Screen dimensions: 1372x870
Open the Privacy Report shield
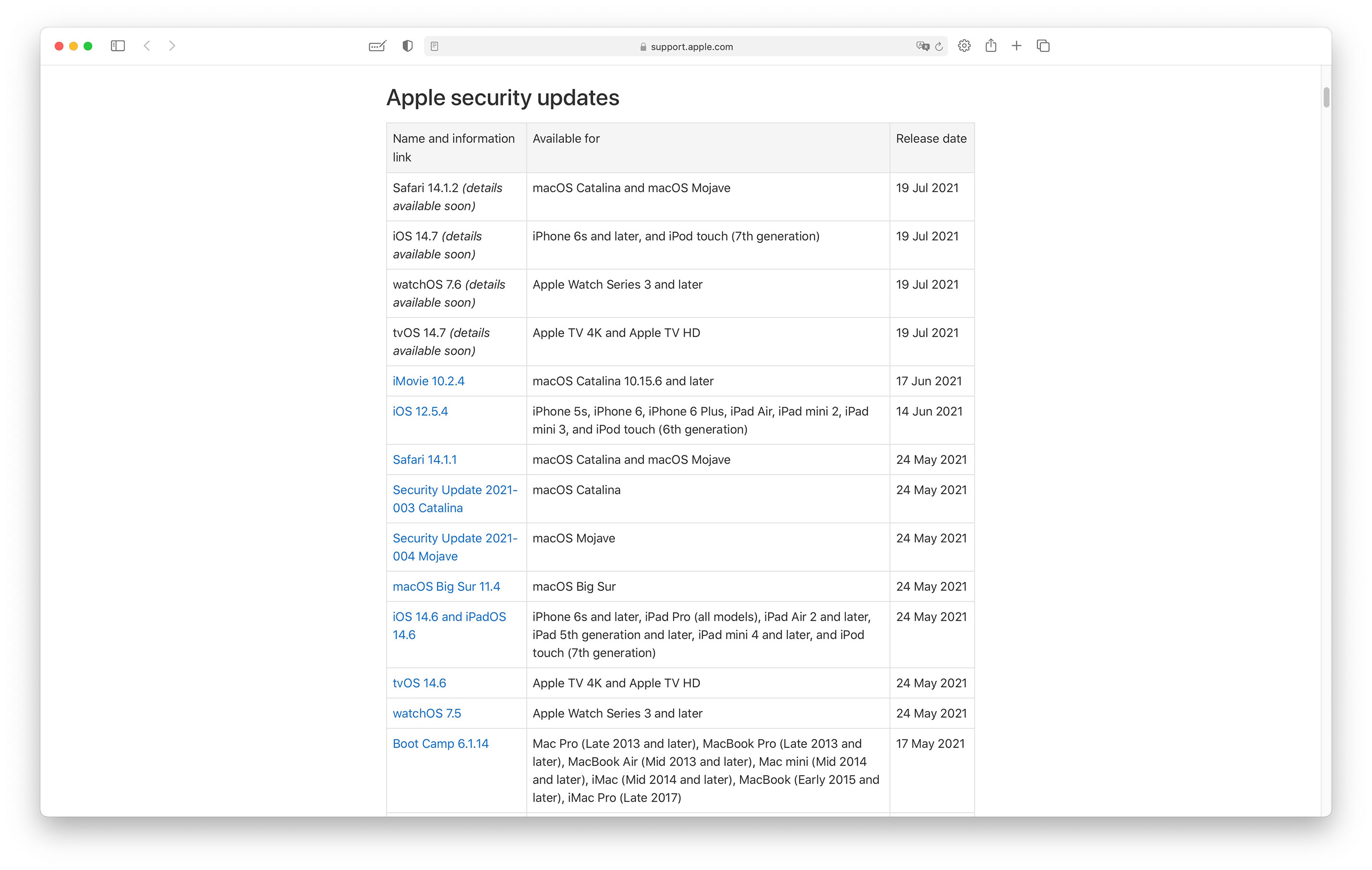pos(407,46)
